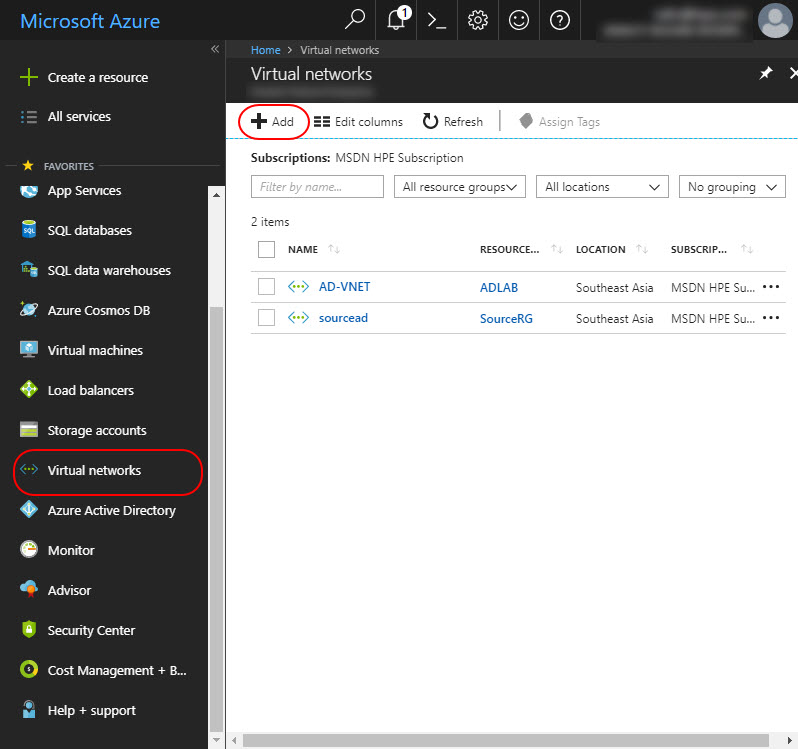Open the All locations dropdown
The height and width of the screenshot is (749, 798).
[x=602, y=187]
